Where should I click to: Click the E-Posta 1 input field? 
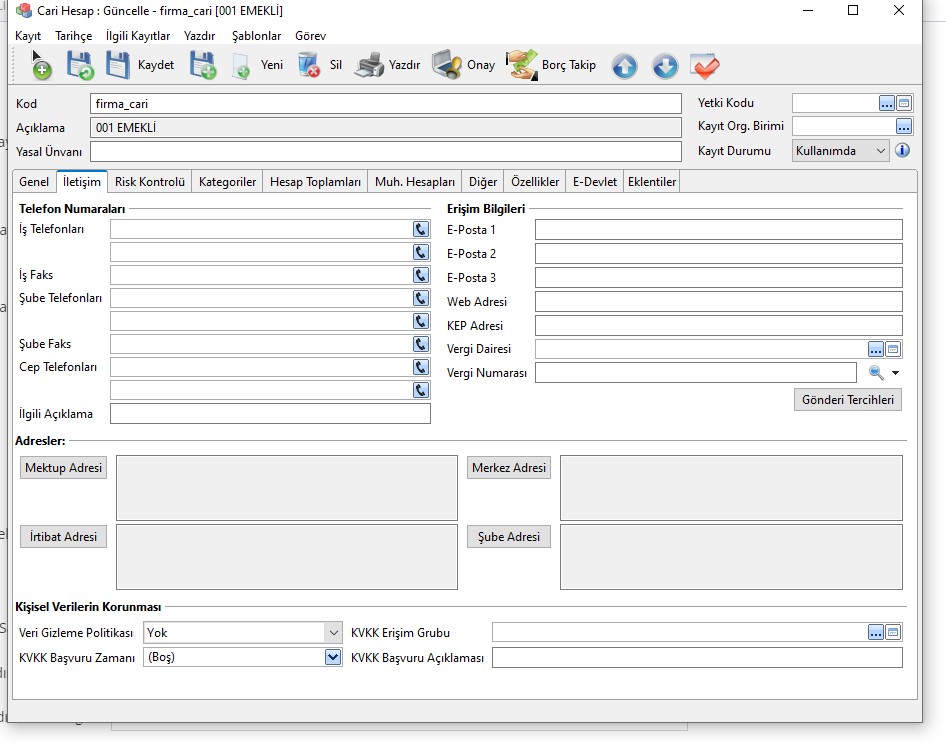[718, 230]
